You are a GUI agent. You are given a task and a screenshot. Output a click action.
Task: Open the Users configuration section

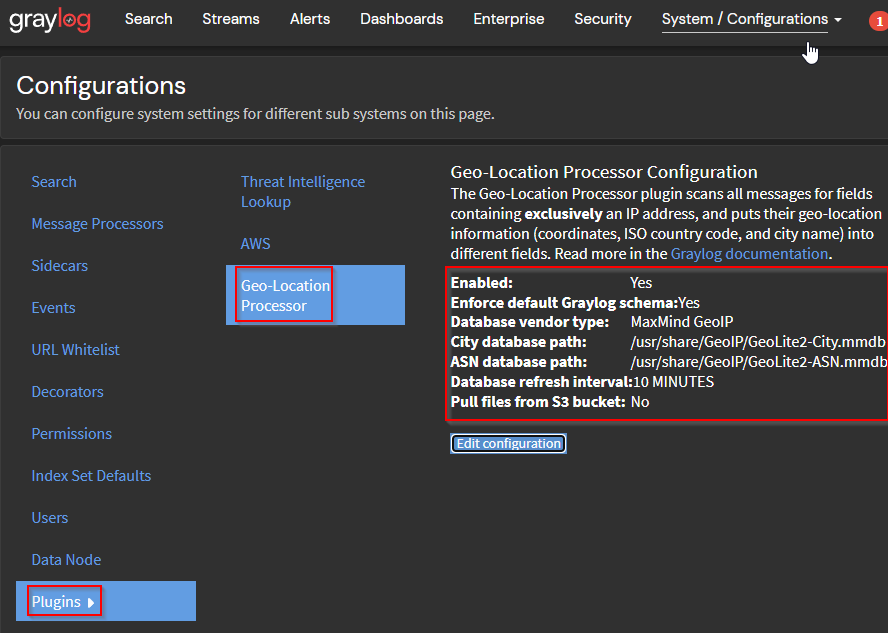tap(49, 517)
